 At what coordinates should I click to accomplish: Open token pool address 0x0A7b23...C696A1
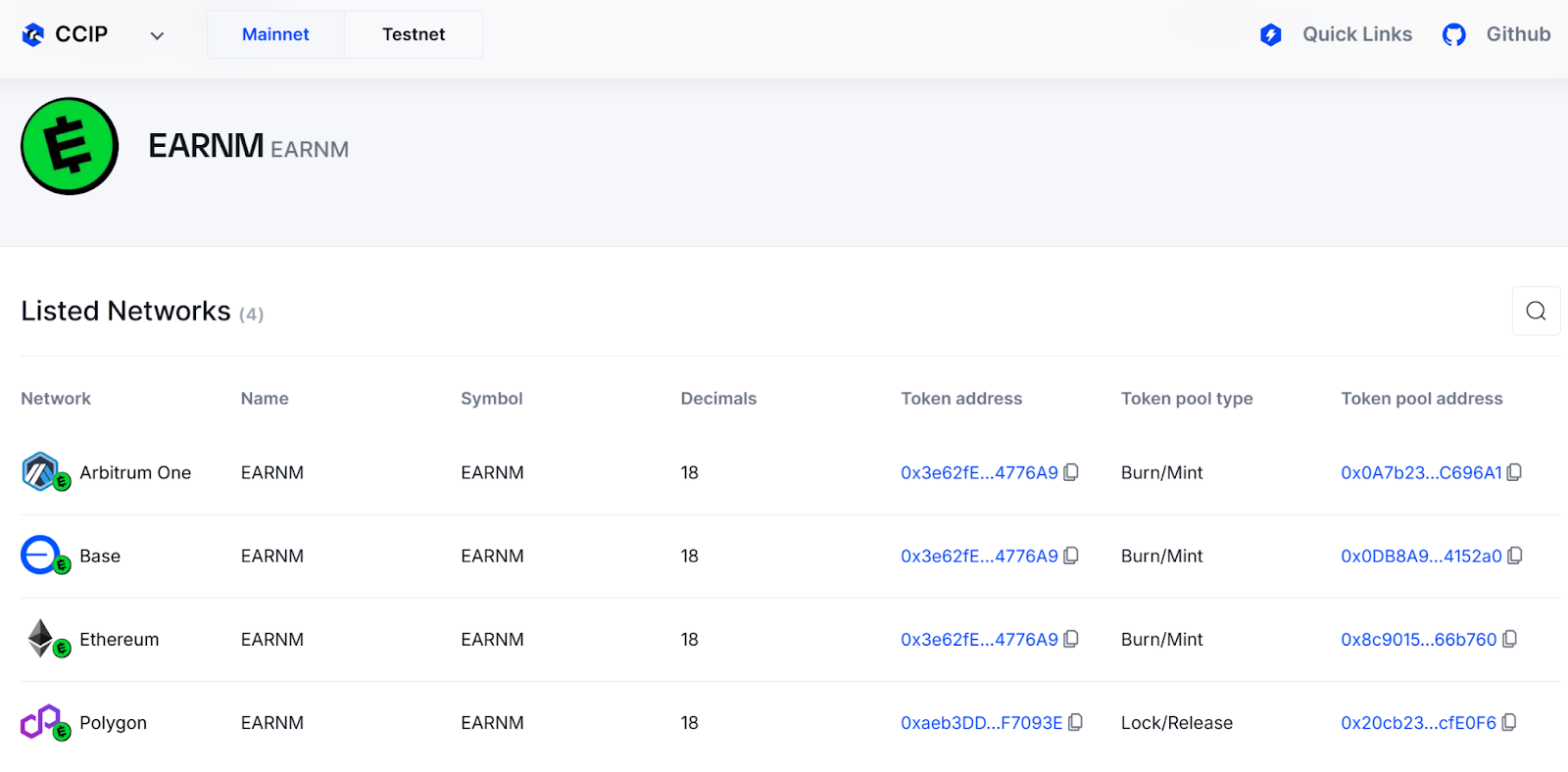click(x=1421, y=472)
